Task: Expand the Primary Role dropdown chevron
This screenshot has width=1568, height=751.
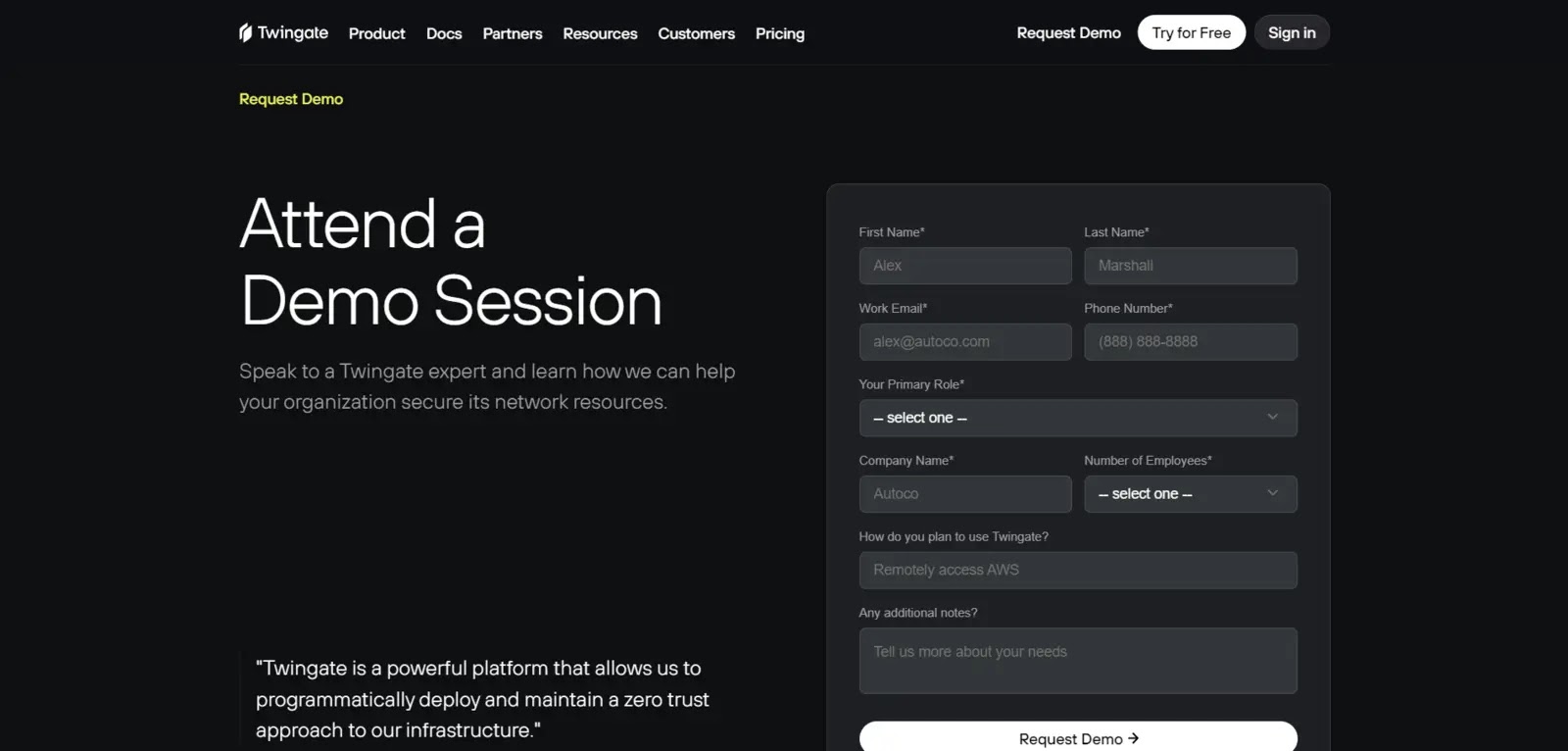Action: [1272, 417]
